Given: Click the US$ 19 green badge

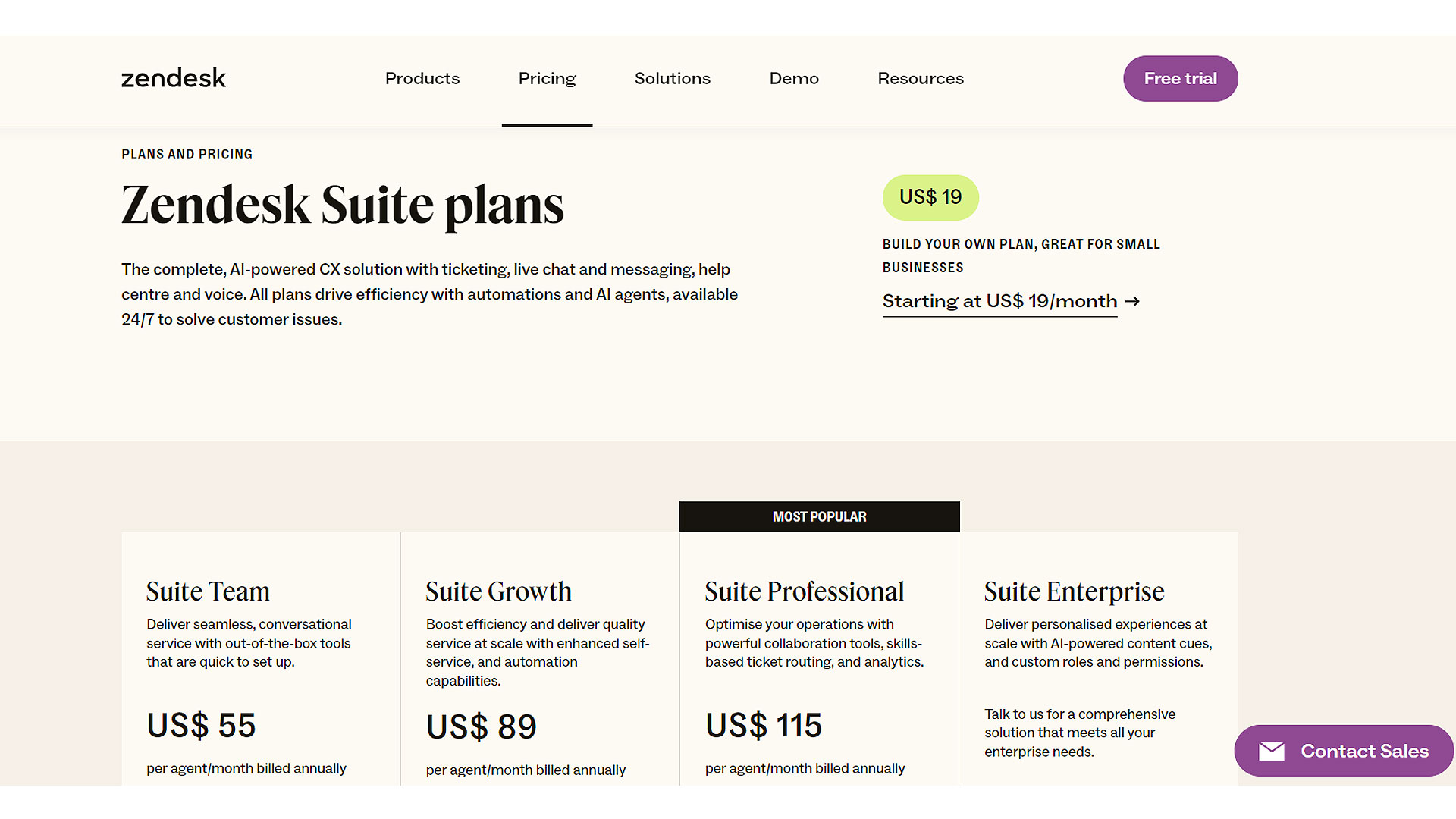Looking at the screenshot, I should [930, 197].
